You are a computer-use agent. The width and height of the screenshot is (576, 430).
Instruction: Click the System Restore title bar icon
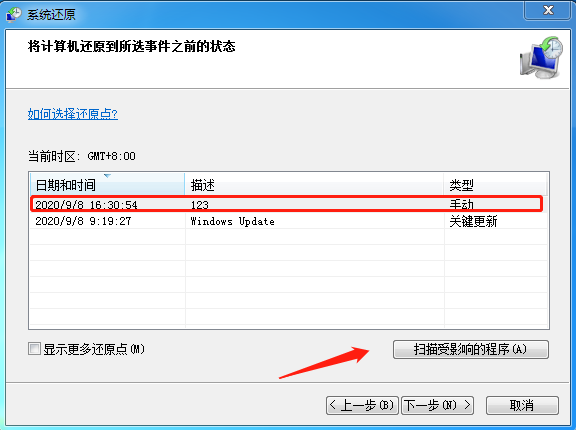[x=14, y=15]
